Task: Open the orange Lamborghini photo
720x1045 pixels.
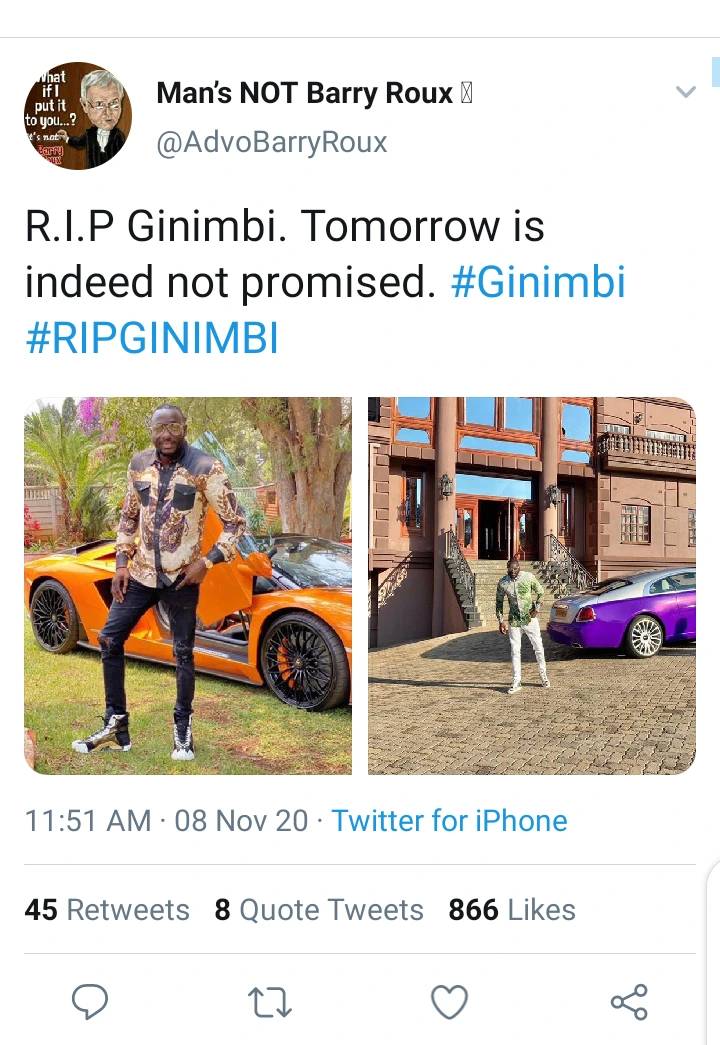Action: [x=188, y=586]
